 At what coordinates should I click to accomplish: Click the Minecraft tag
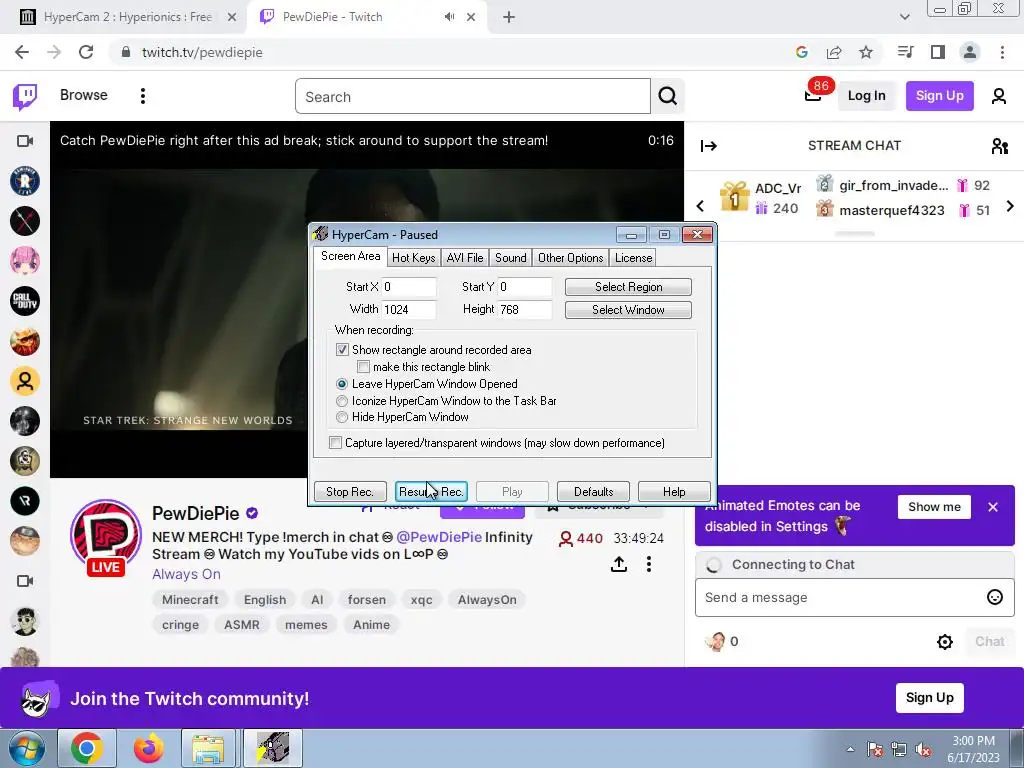coord(190,600)
